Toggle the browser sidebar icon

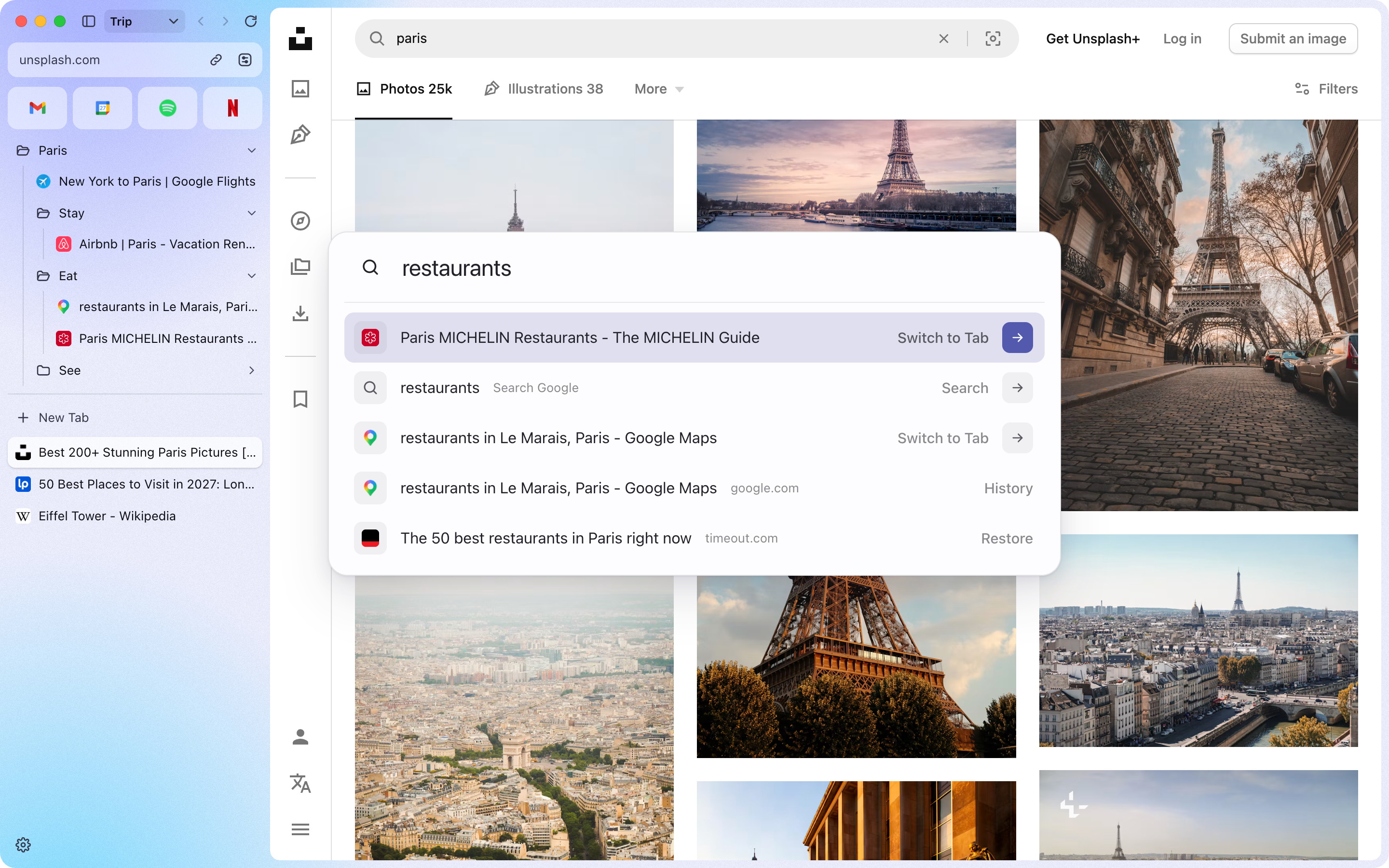[88, 21]
